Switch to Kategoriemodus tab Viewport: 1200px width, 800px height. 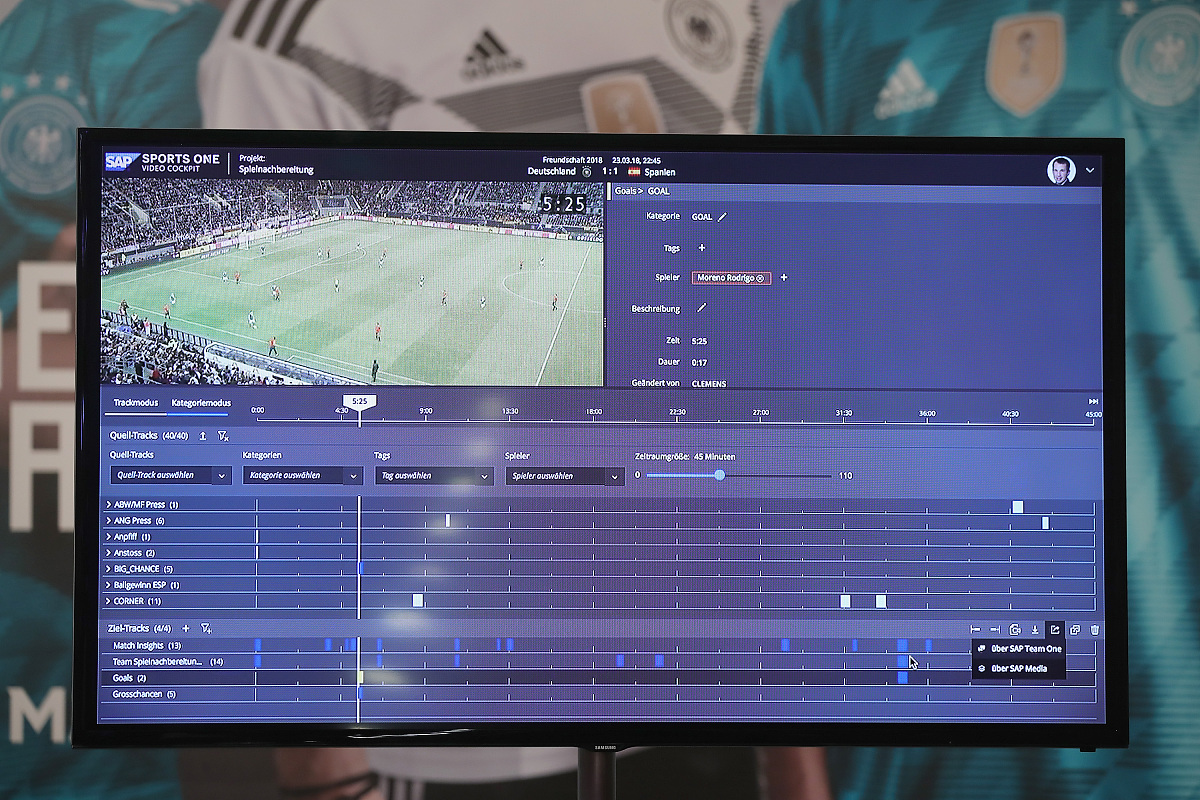201,403
